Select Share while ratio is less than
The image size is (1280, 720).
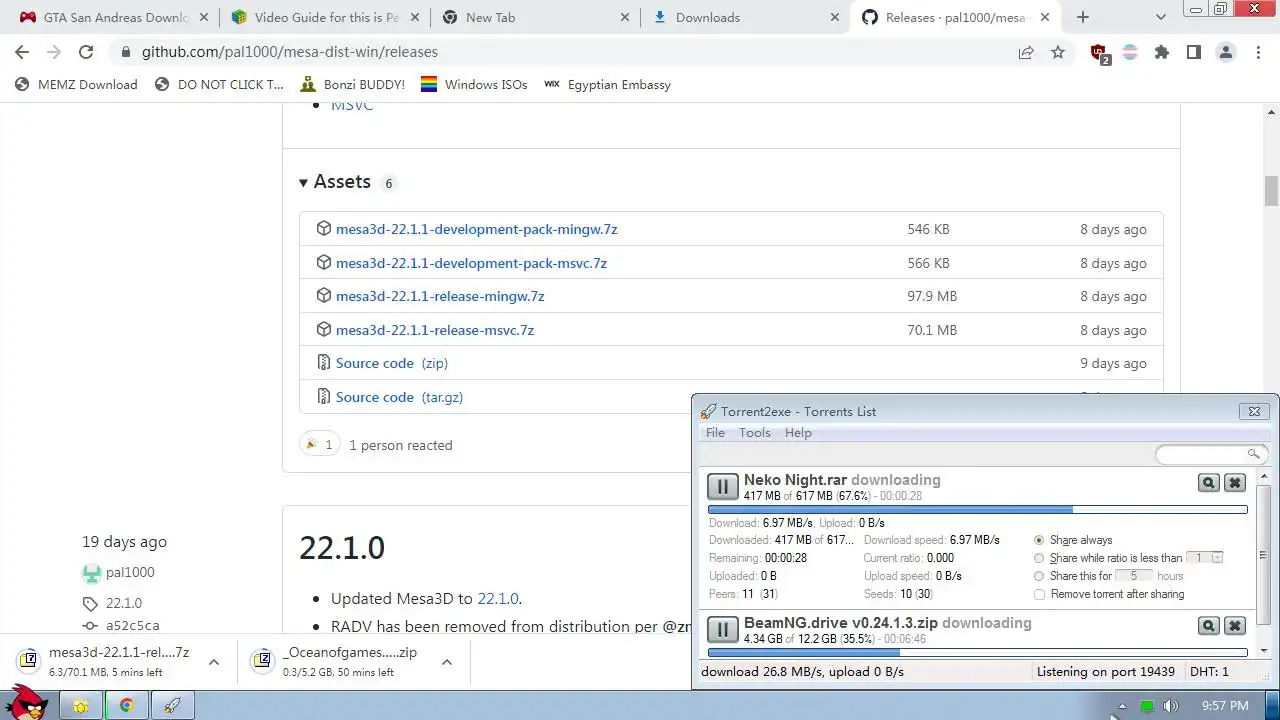[1039, 558]
